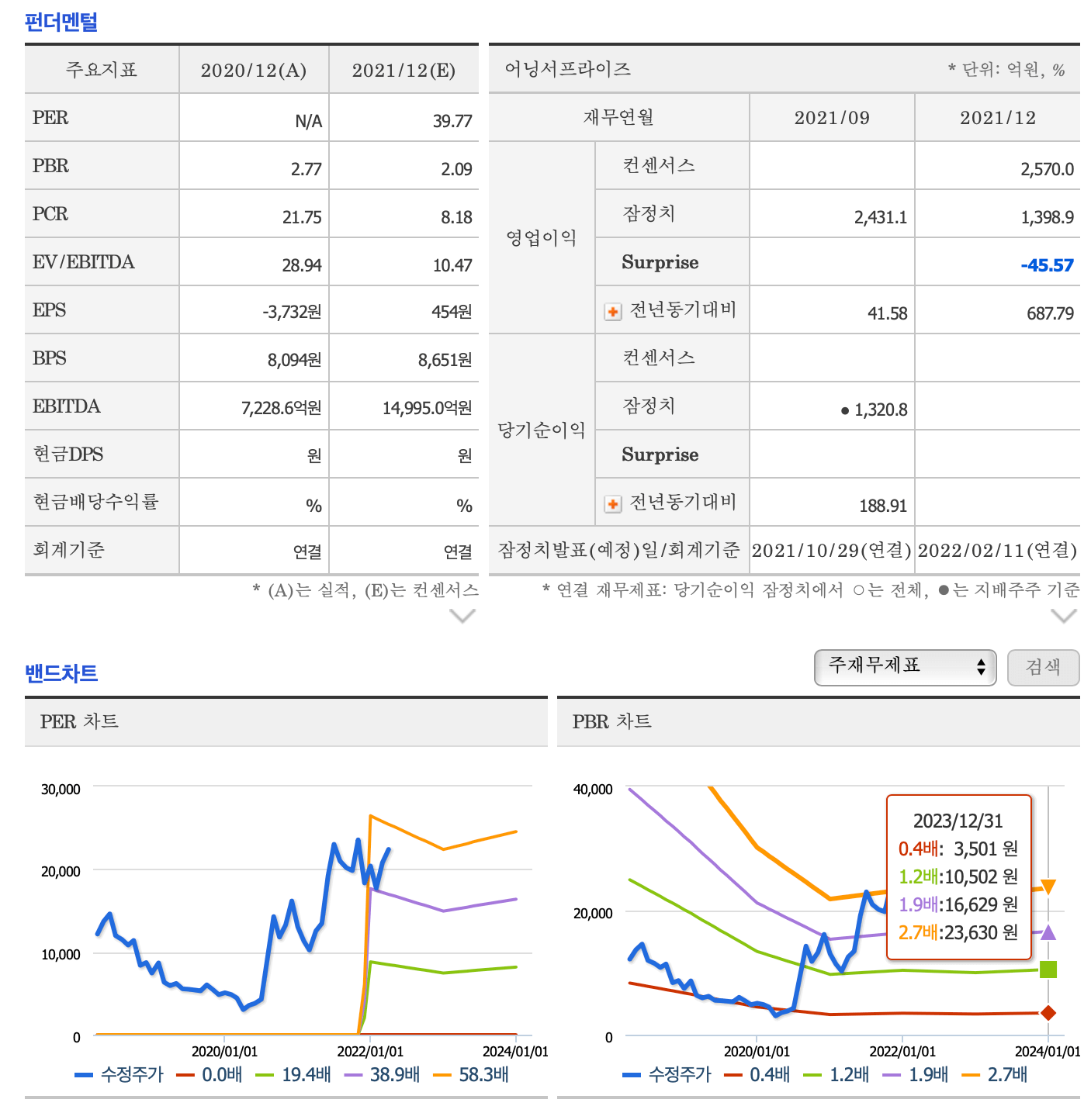Click the purple triangle marker on the PBR chart
This screenshot has width=1091, height=1120.
(1049, 934)
